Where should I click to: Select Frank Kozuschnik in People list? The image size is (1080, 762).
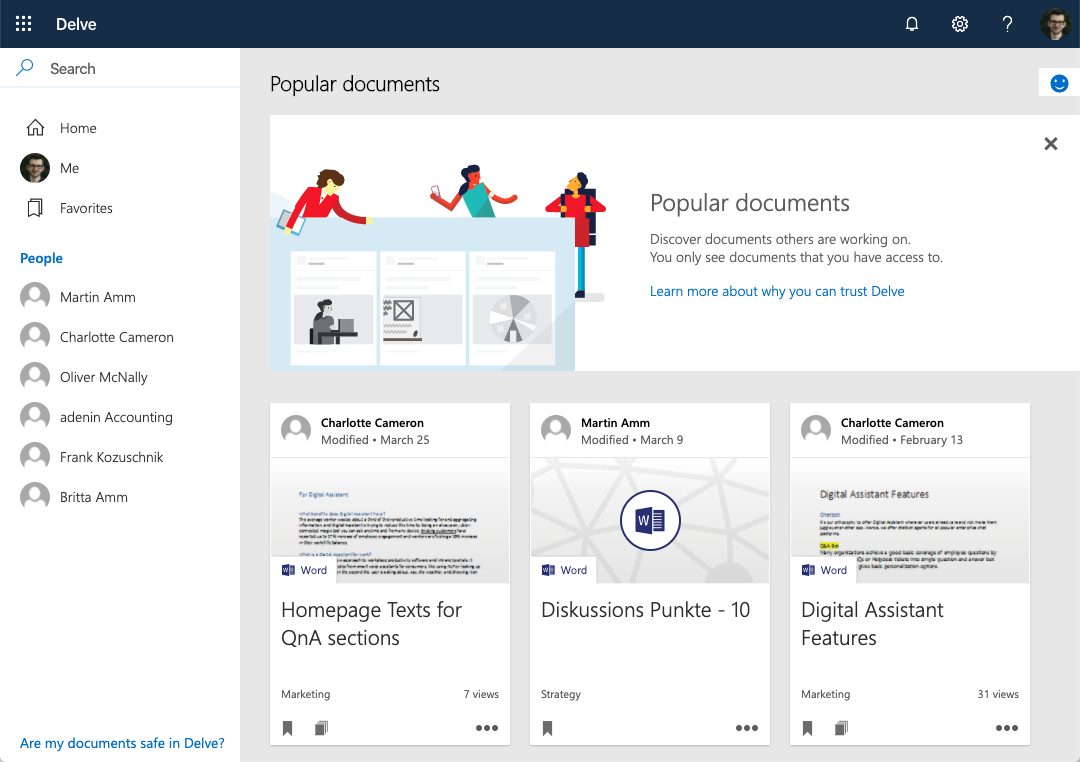[x=111, y=457]
